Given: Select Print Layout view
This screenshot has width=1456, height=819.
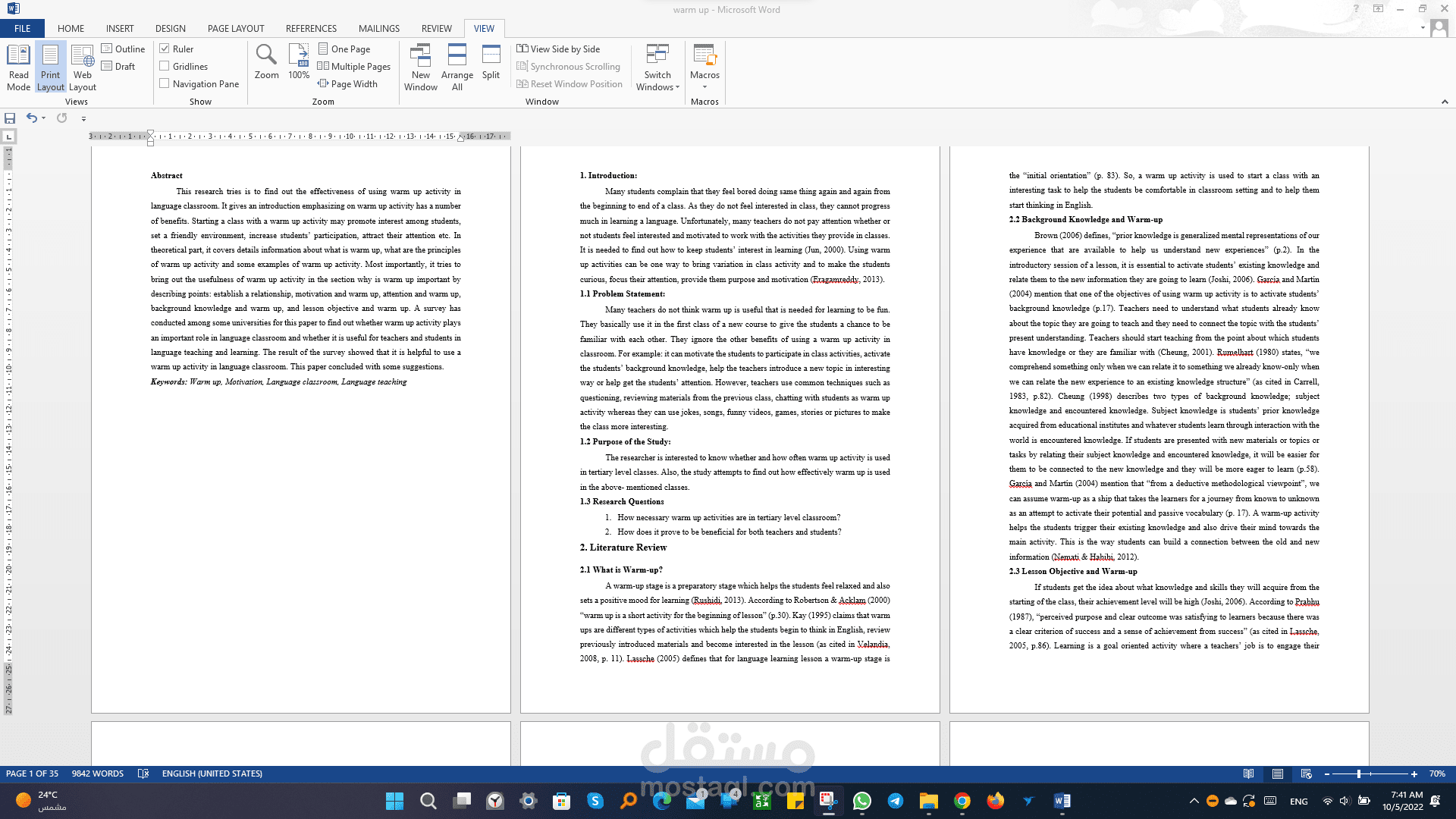Looking at the screenshot, I should point(51,67).
